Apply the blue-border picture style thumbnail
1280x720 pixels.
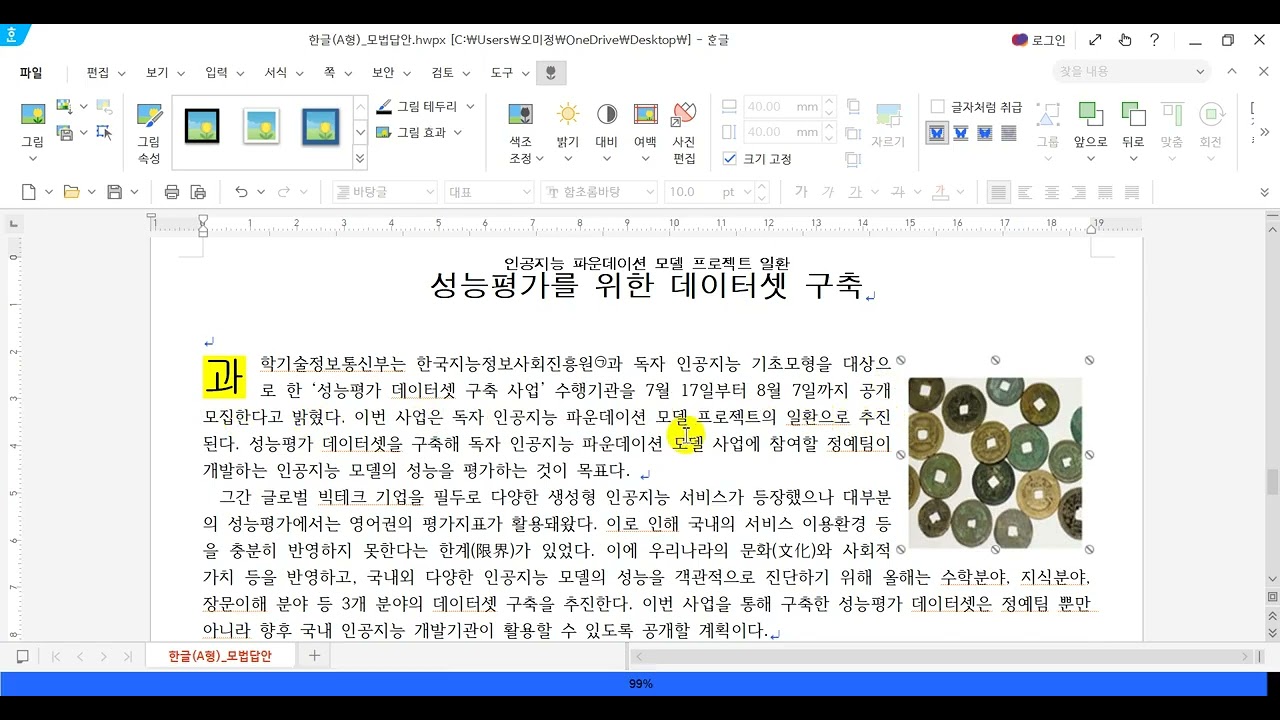pyautogui.click(x=321, y=126)
